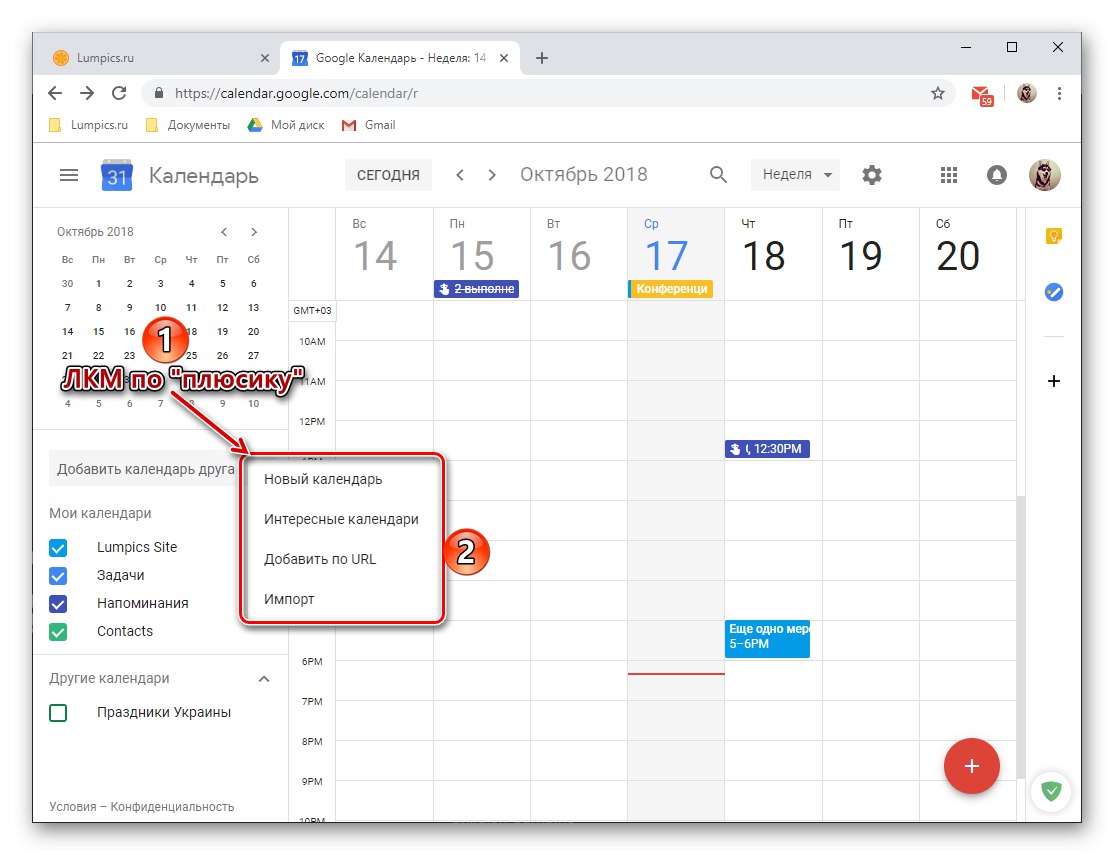Open Gmail unread counter extension in Chrome toolbar
Screen dimensions: 1114x855
[981, 93]
